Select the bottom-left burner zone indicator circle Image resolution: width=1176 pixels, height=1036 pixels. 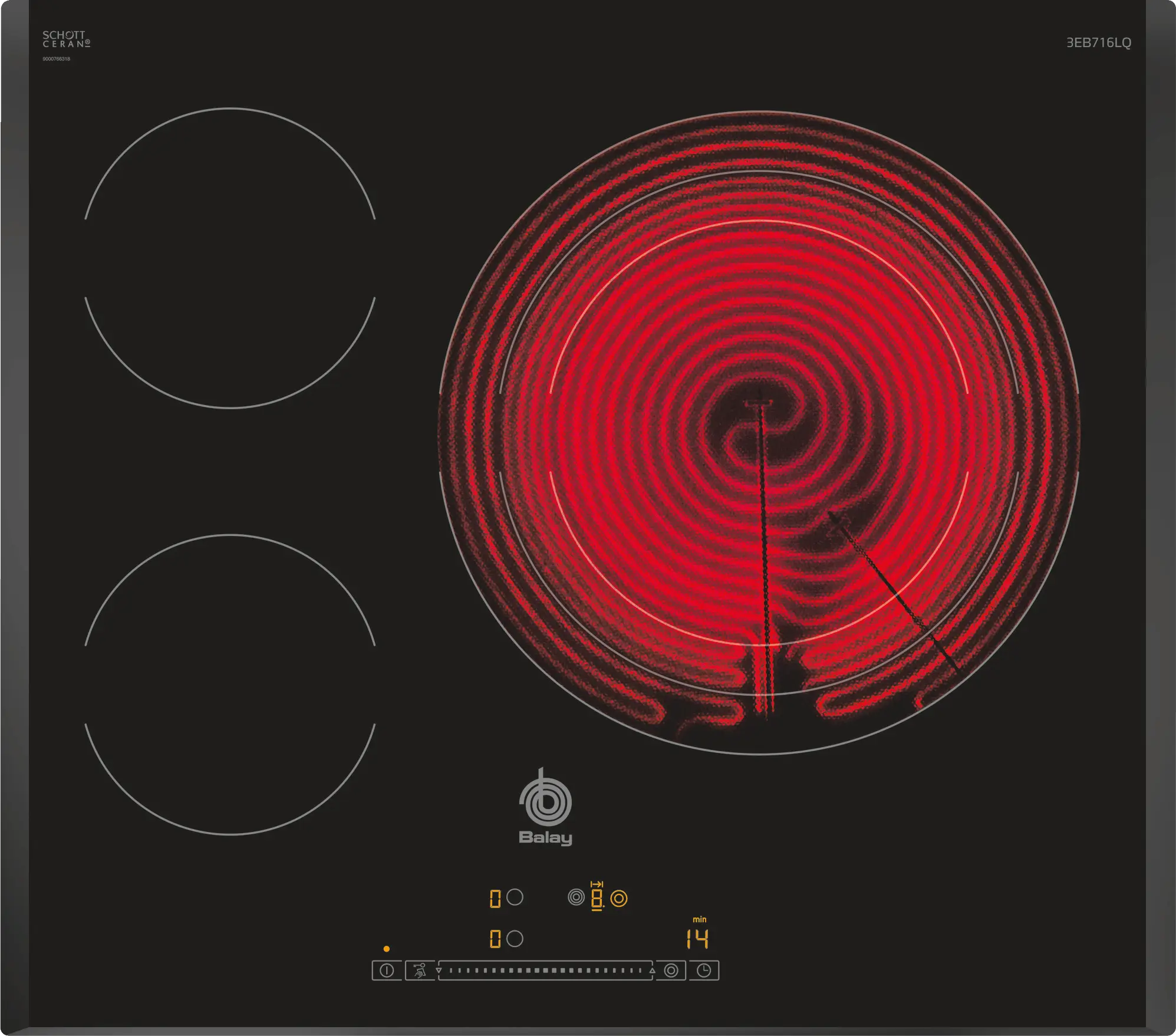point(515,938)
